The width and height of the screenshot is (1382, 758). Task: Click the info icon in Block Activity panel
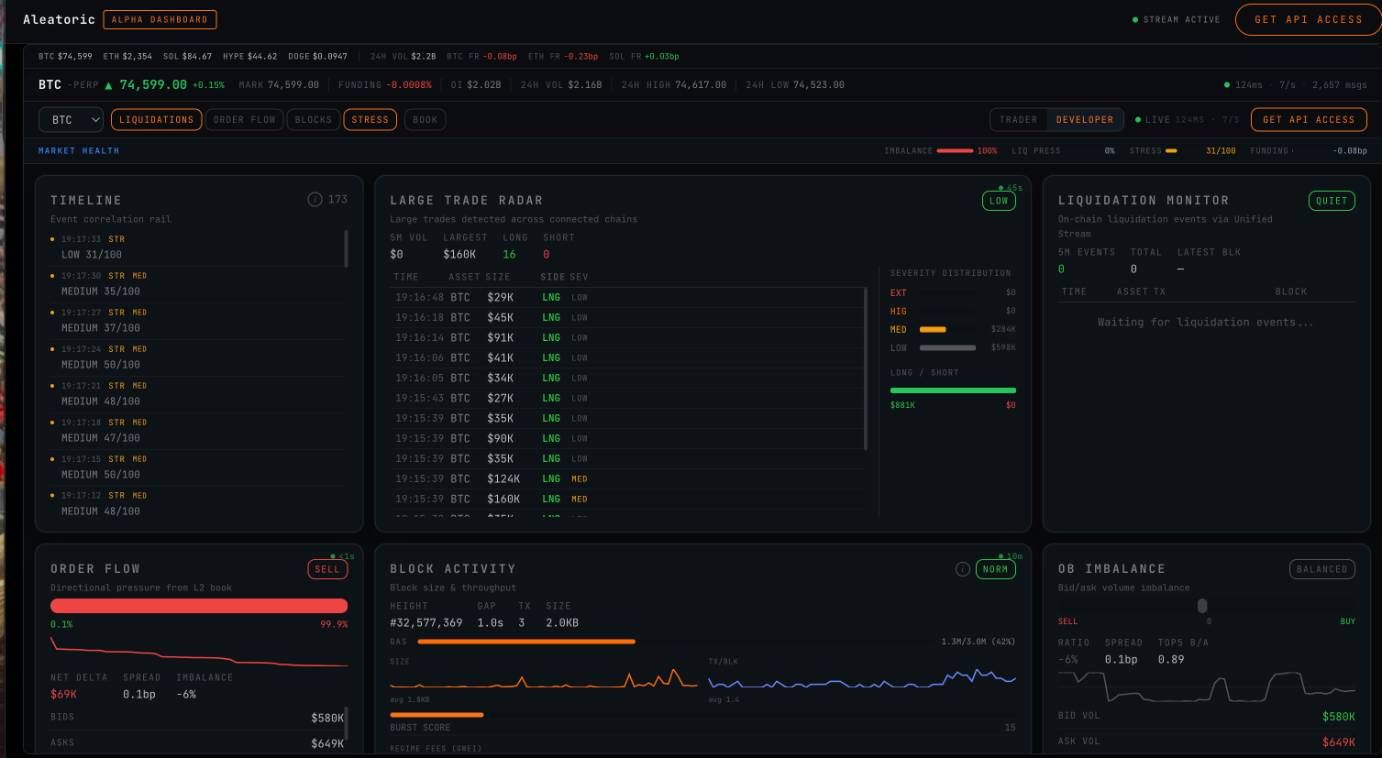click(963, 569)
